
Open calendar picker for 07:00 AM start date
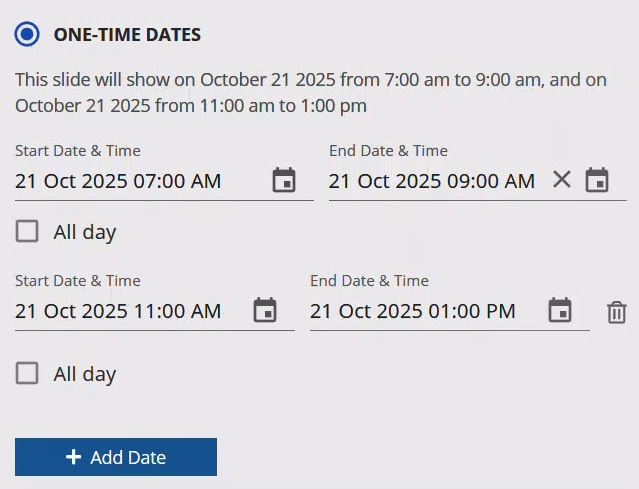click(284, 181)
